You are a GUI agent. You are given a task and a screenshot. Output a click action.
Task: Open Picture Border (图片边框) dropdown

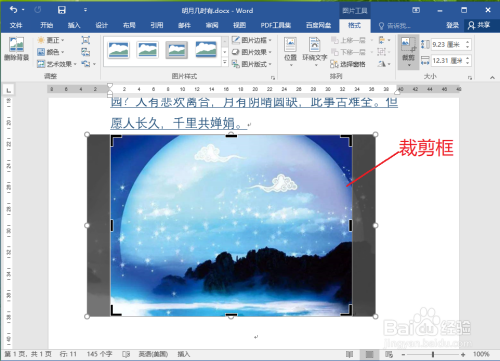[x=252, y=40]
